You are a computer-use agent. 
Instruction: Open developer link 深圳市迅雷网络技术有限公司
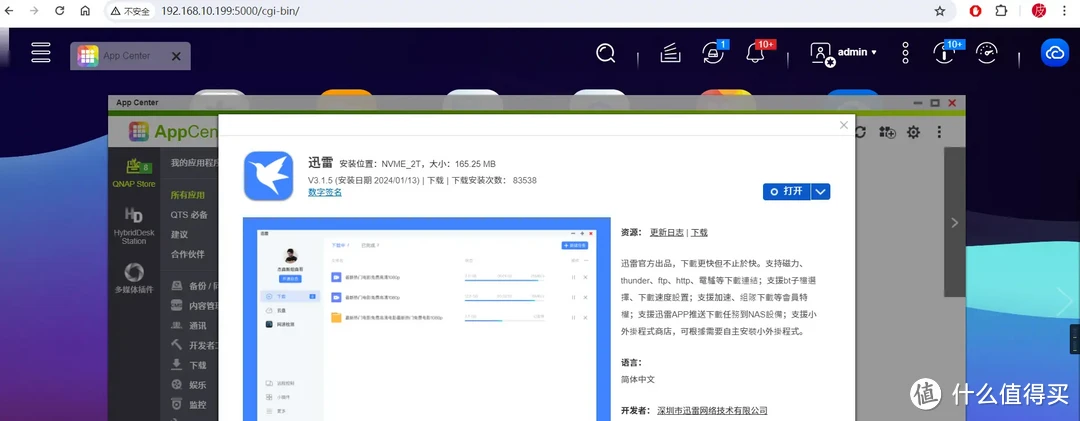[712, 411]
